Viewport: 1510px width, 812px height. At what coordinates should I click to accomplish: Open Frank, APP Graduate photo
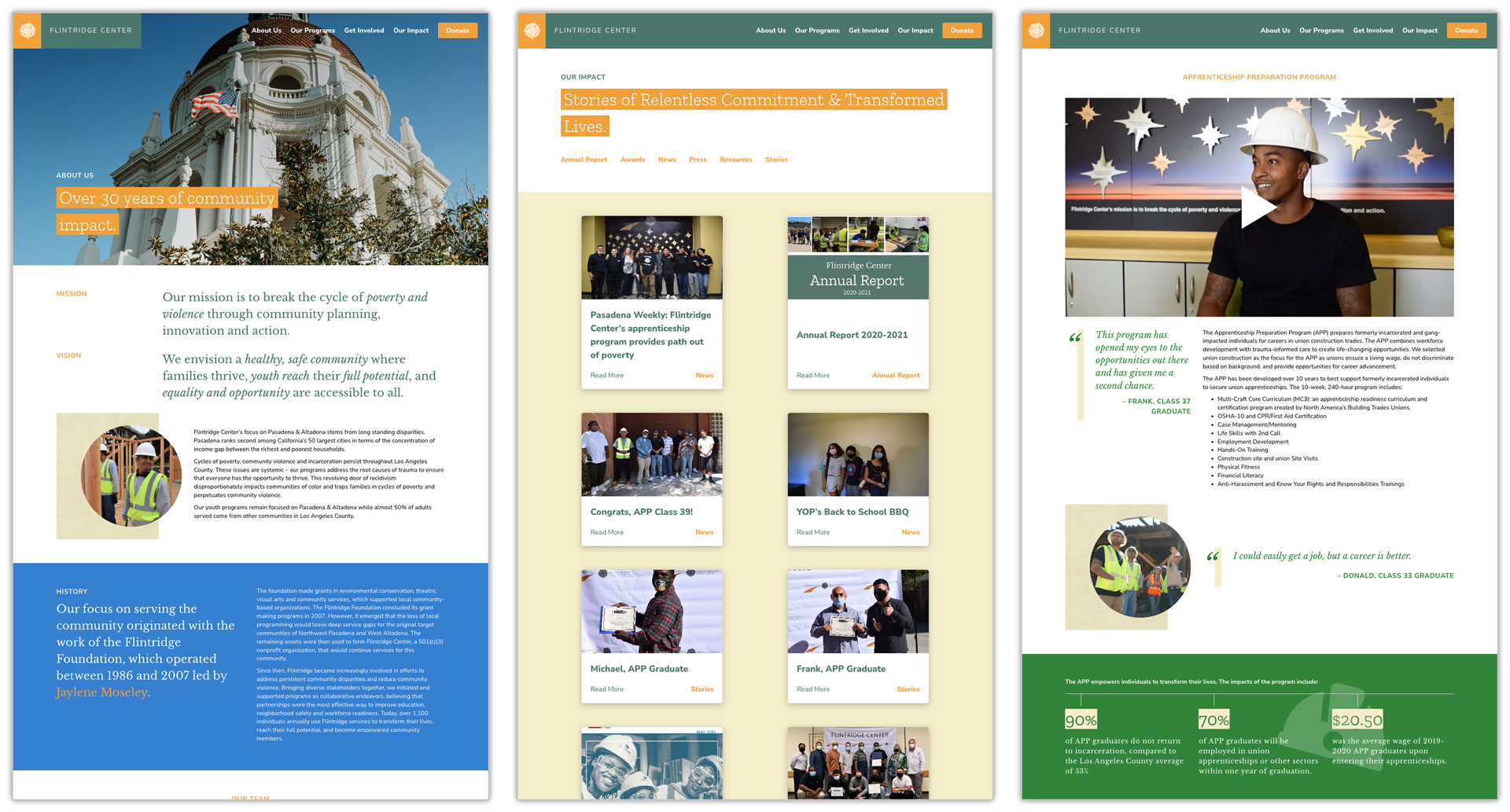tap(858, 612)
